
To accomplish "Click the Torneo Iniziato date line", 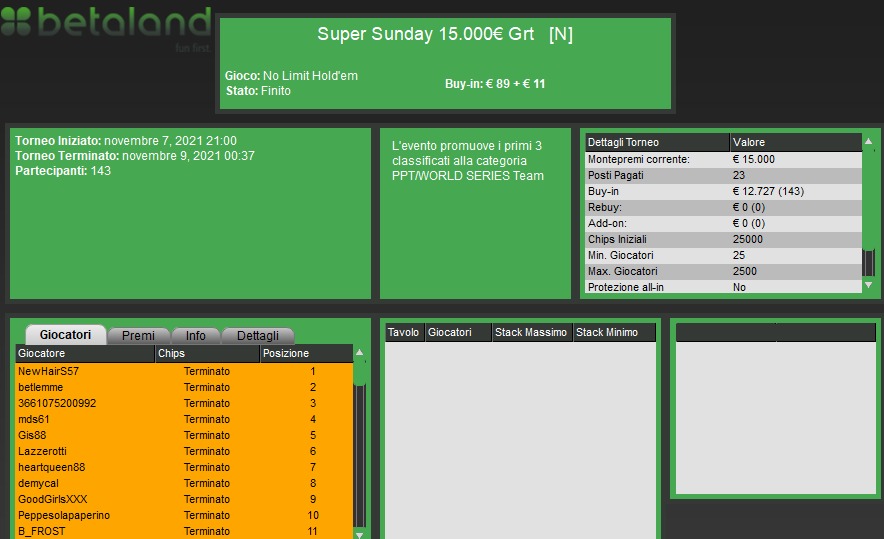I will [x=126, y=141].
